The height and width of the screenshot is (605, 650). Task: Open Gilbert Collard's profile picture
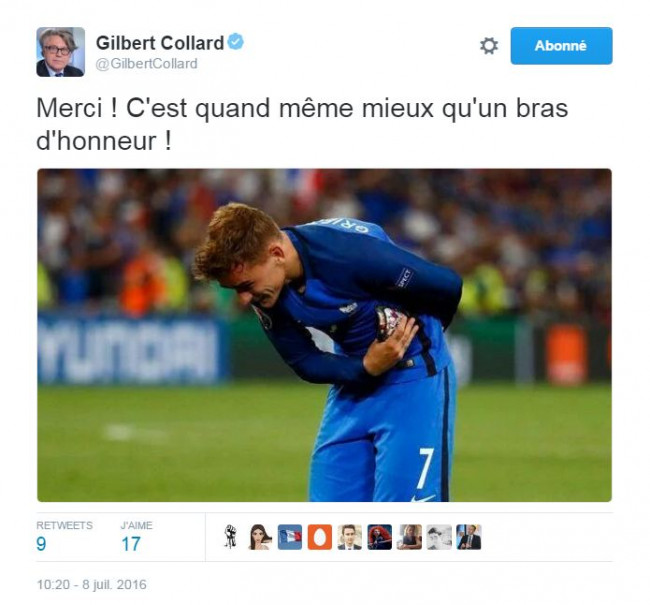(x=61, y=52)
